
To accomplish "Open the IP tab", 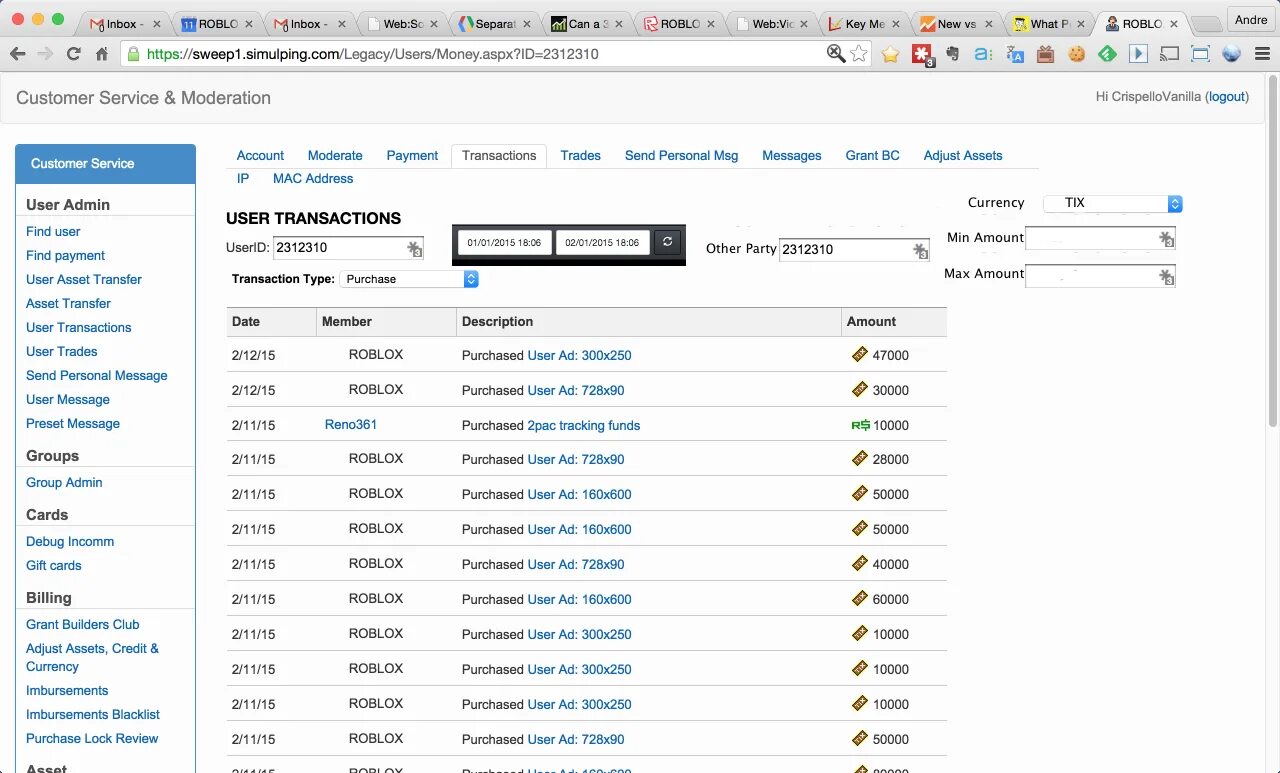I will coord(243,178).
